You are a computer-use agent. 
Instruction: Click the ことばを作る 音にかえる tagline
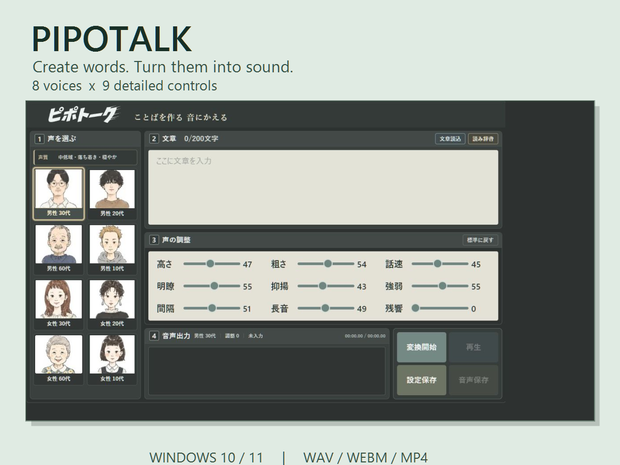pos(181,117)
